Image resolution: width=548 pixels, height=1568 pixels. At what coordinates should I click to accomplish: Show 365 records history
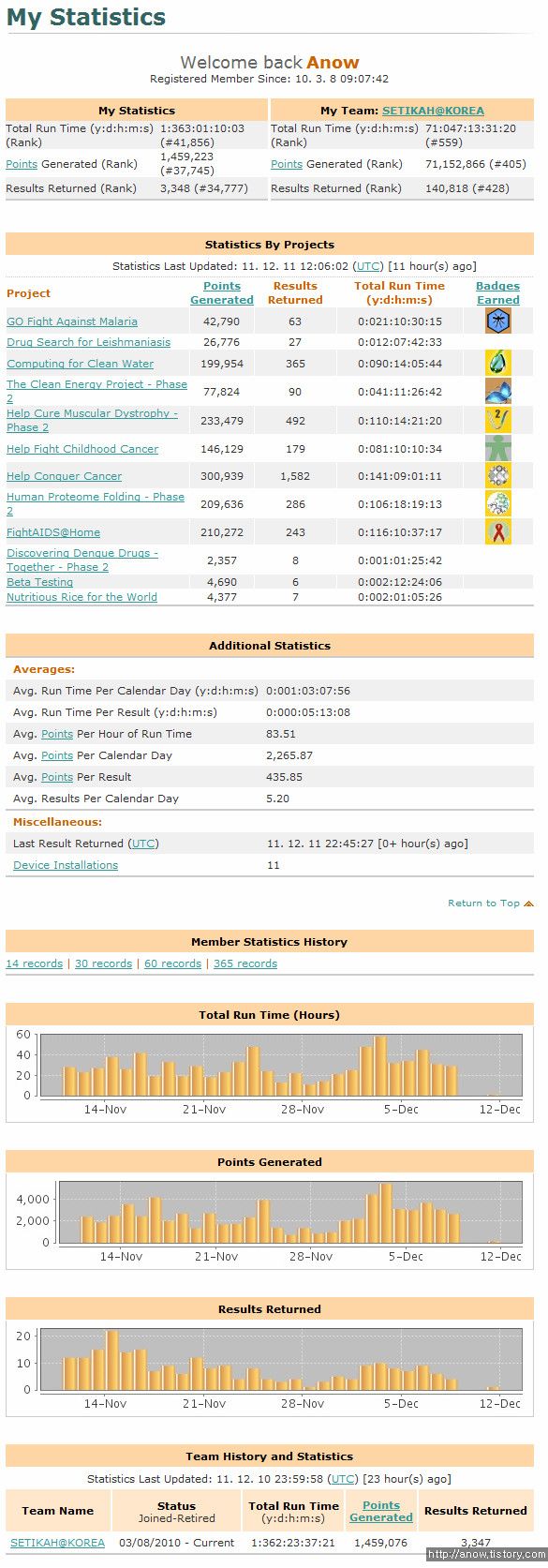pyautogui.click(x=245, y=963)
